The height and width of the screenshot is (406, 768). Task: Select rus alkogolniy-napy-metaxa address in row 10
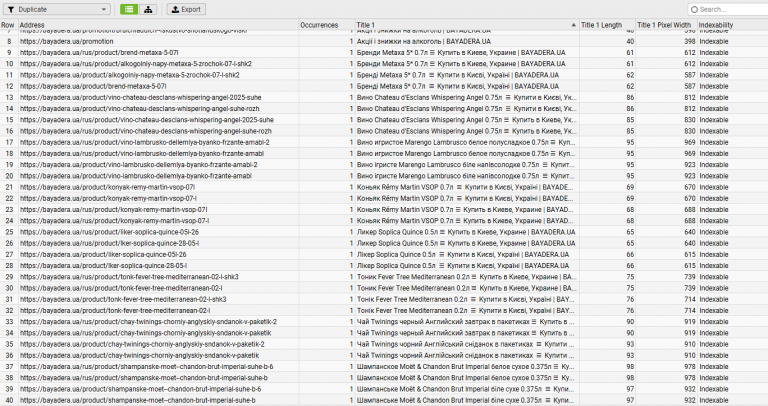point(136,64)
